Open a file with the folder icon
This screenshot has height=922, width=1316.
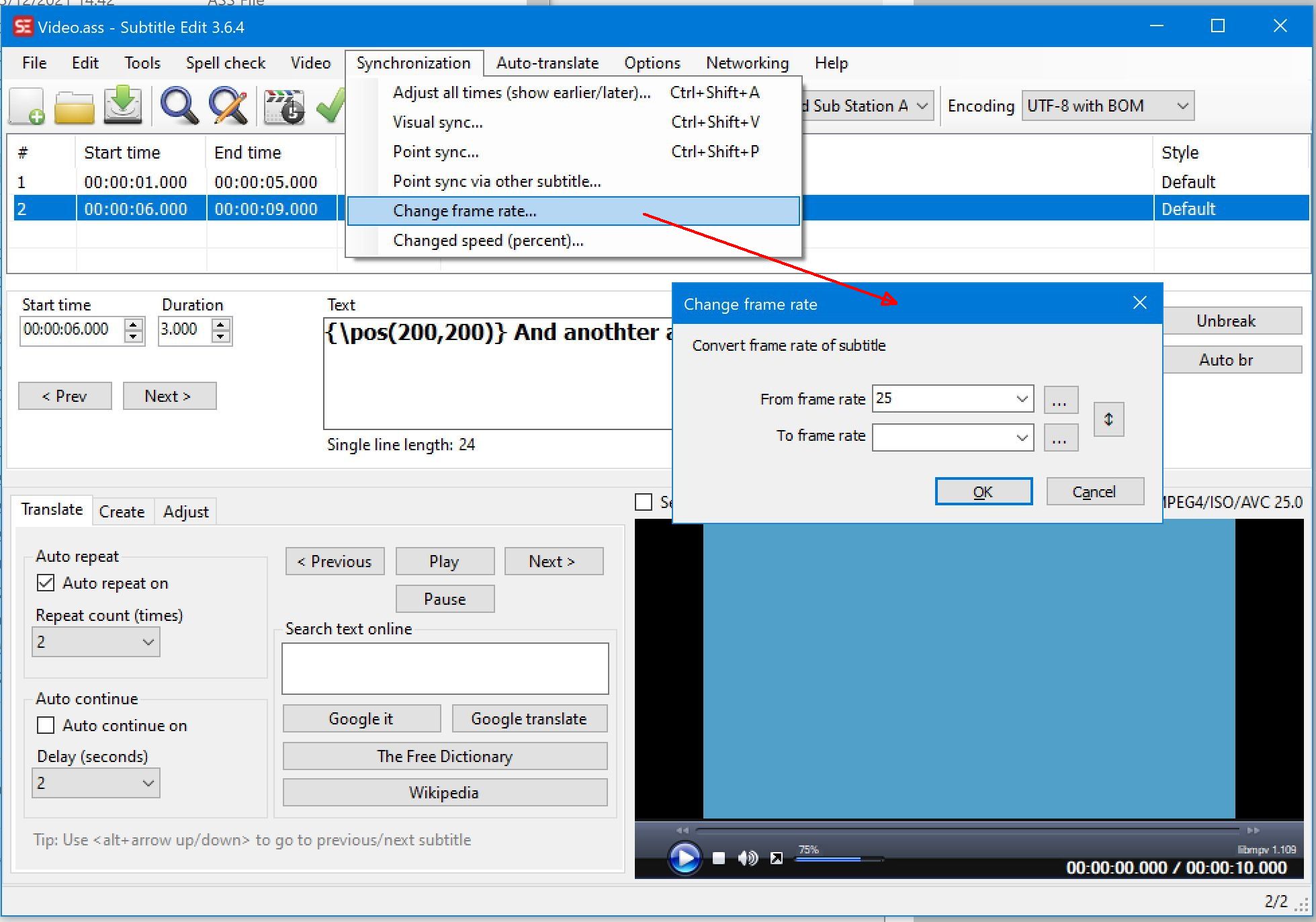[x=74, y=106]
